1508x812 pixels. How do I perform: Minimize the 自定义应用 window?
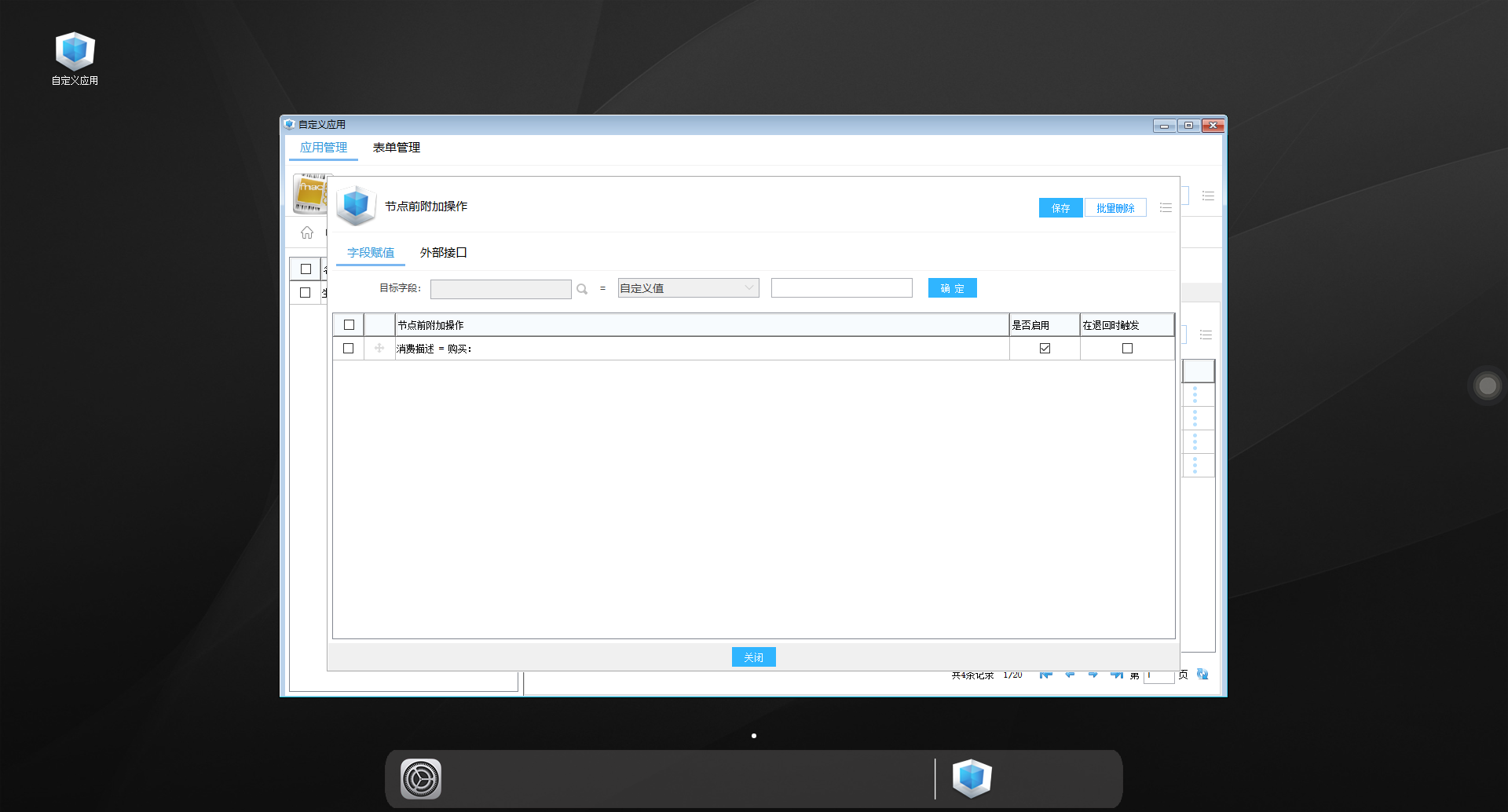1164,126
